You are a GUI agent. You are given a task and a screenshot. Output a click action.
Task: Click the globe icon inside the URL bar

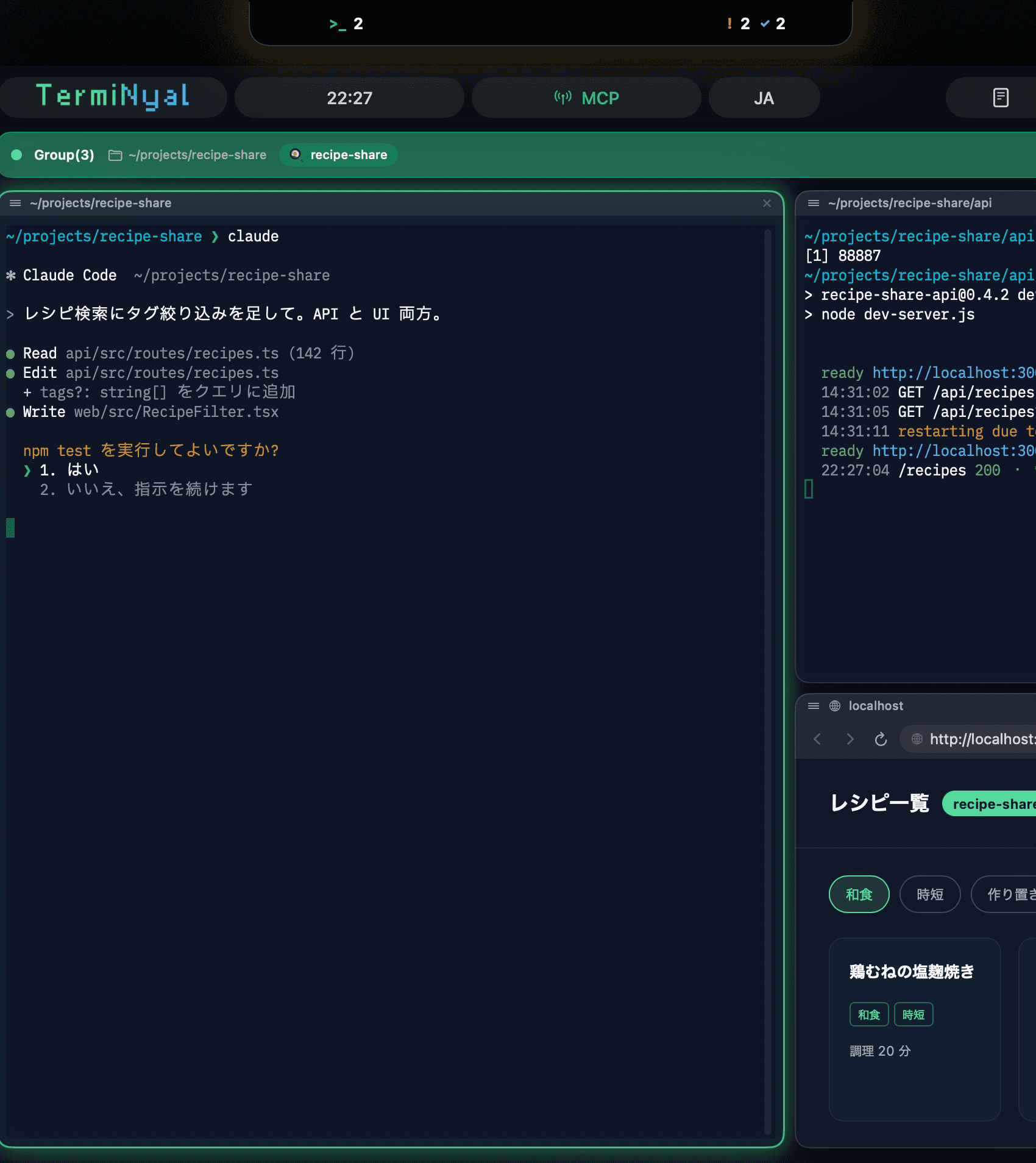coord(917,739)
